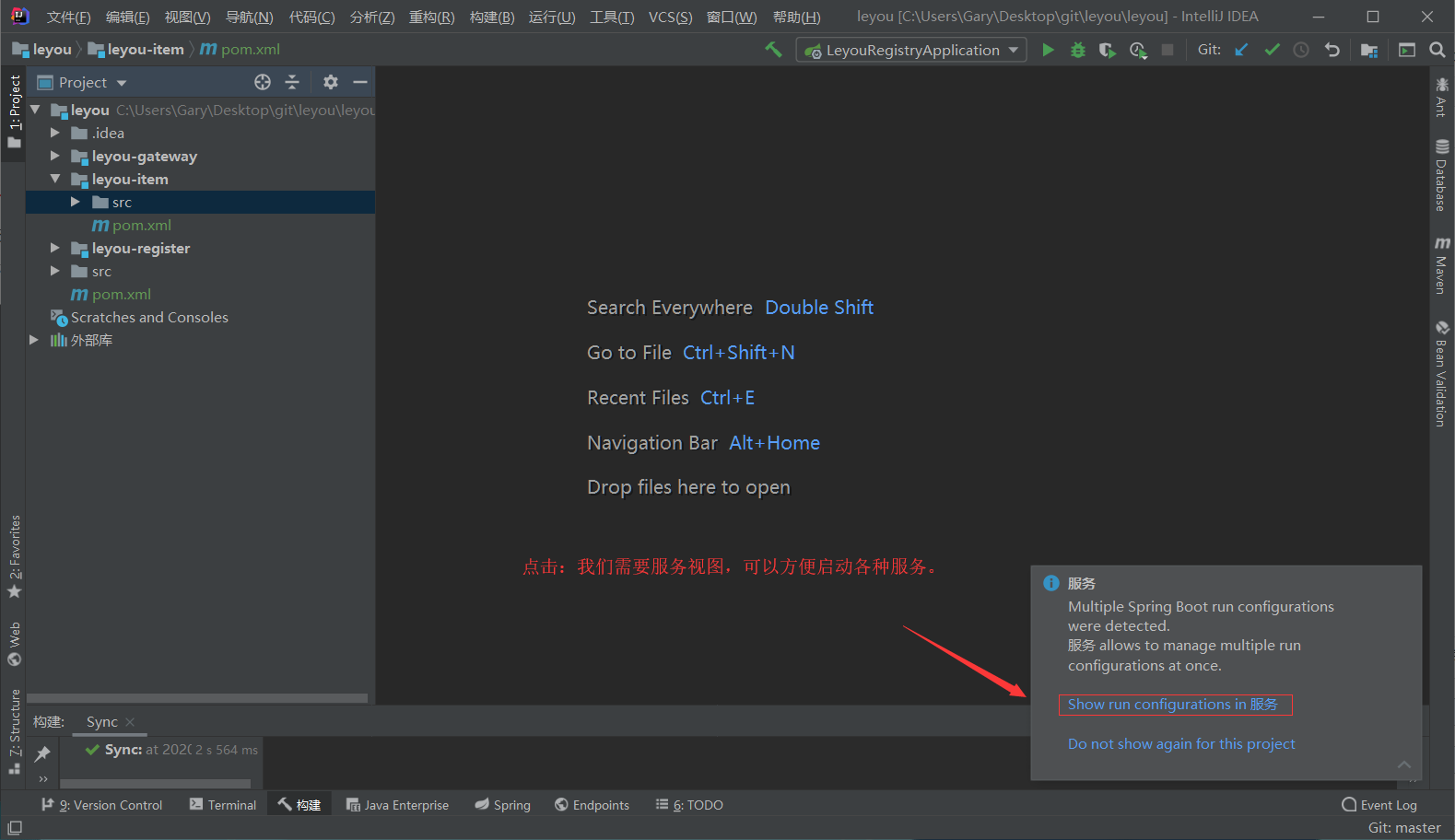
Task: Run LeyouRegistryApplication with green play icon
Action: click(1048, 50)
